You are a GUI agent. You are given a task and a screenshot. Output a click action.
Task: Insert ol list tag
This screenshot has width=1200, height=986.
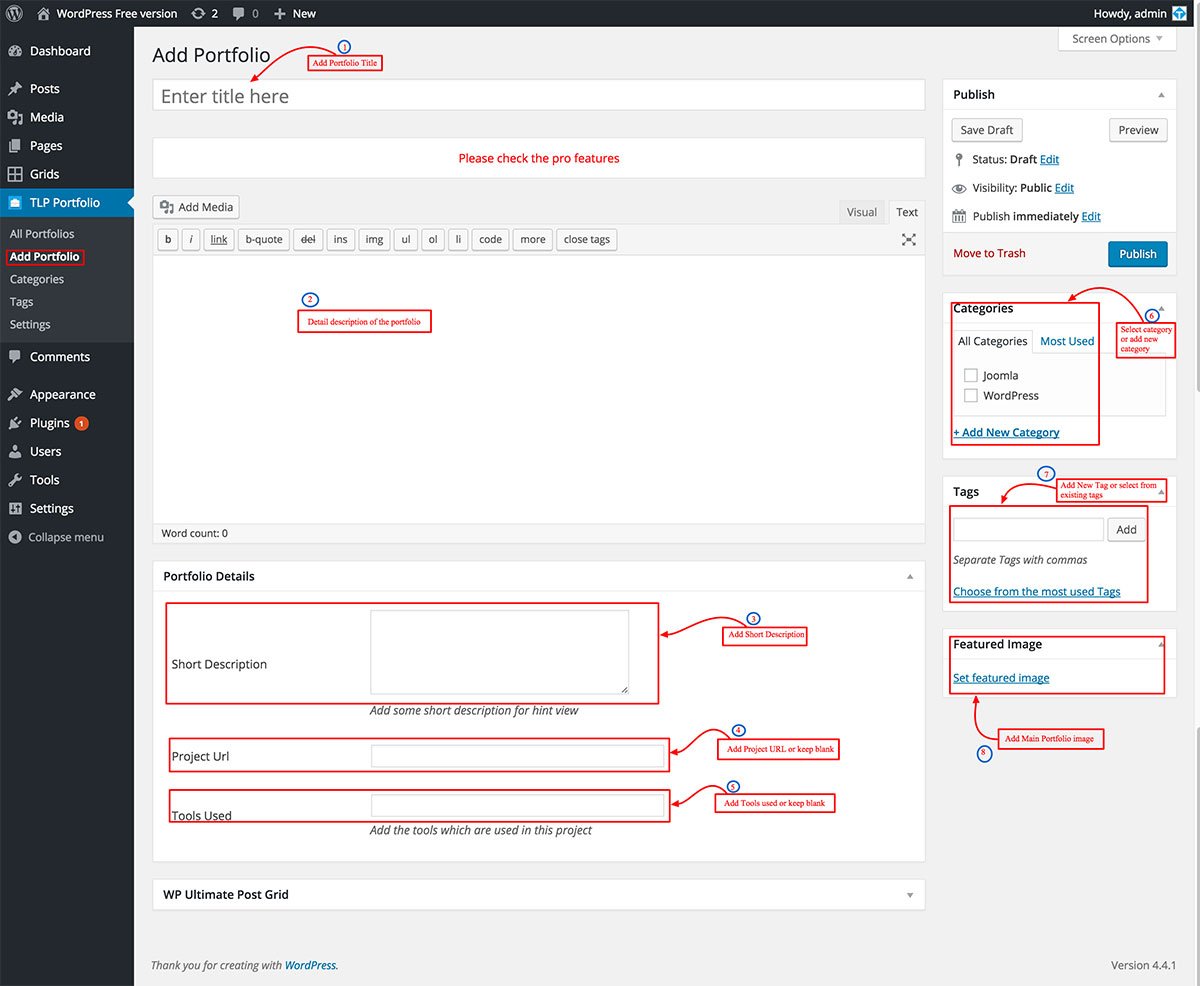[x=432, y=240]
